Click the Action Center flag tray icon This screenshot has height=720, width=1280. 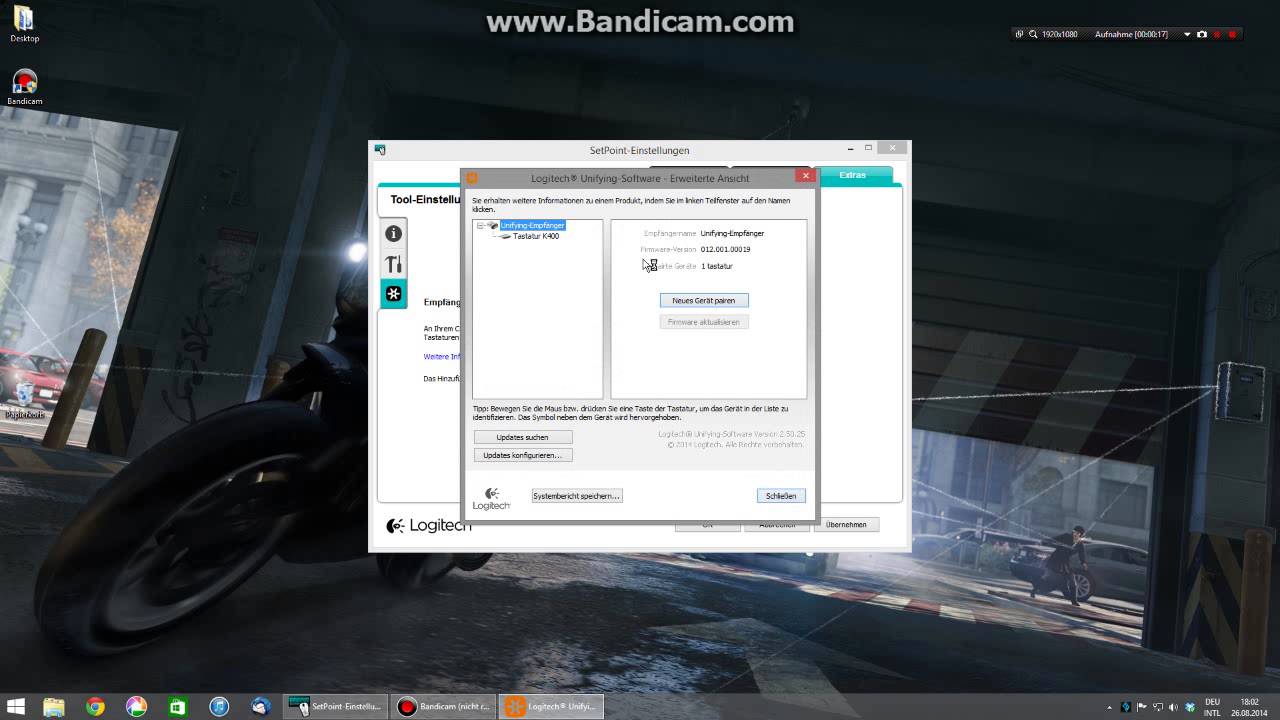1142,707
